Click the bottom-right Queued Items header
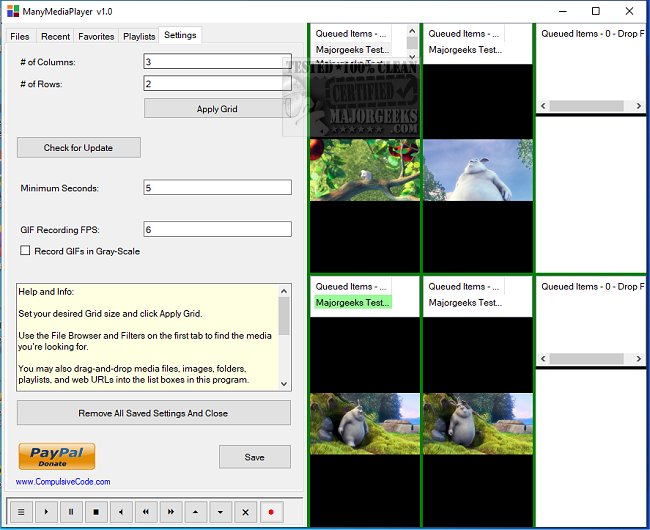The height and width of the screenshot is (530, 650). point(593,286)
